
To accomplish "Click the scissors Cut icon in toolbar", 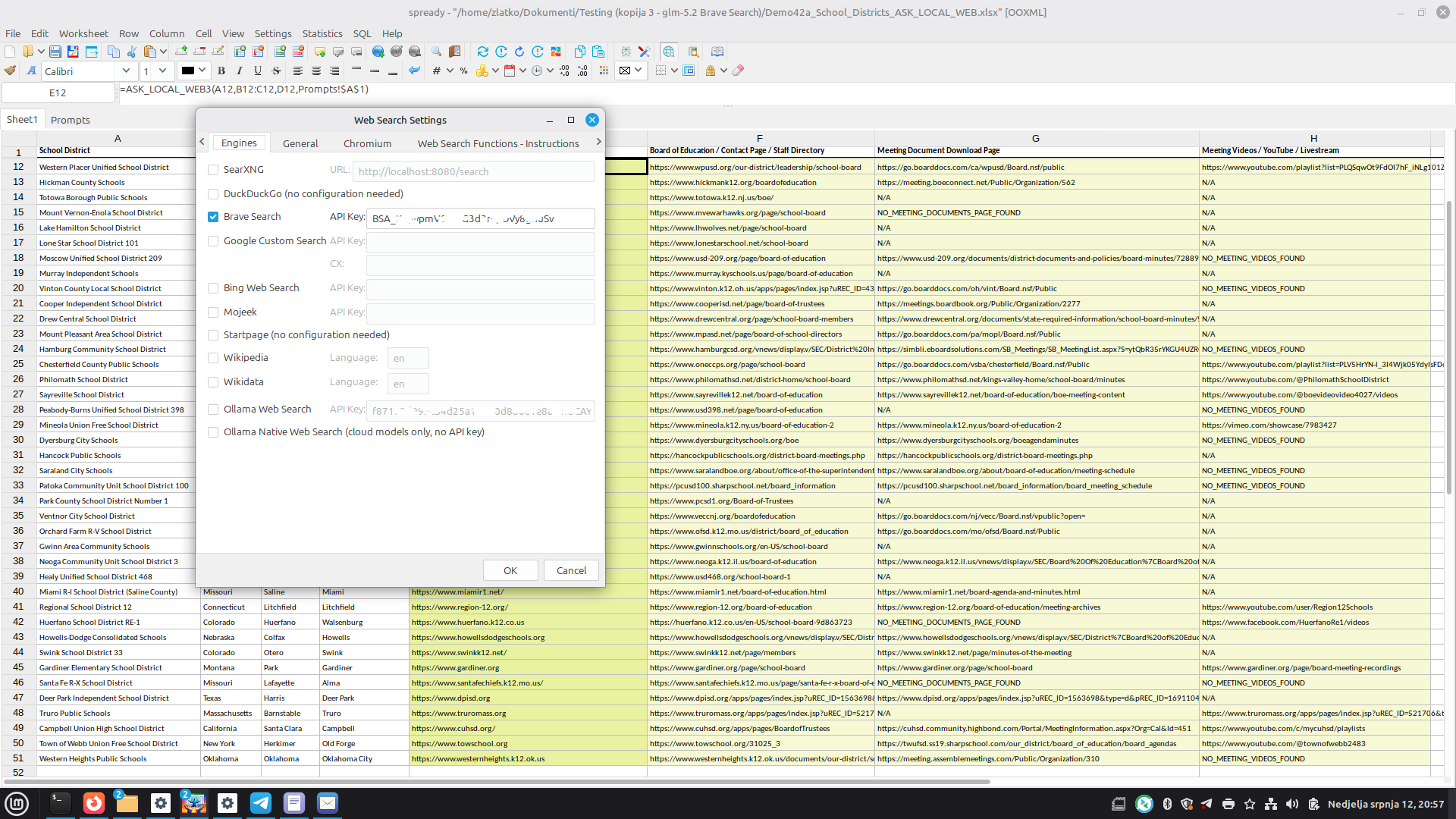I will coord(132,52).
